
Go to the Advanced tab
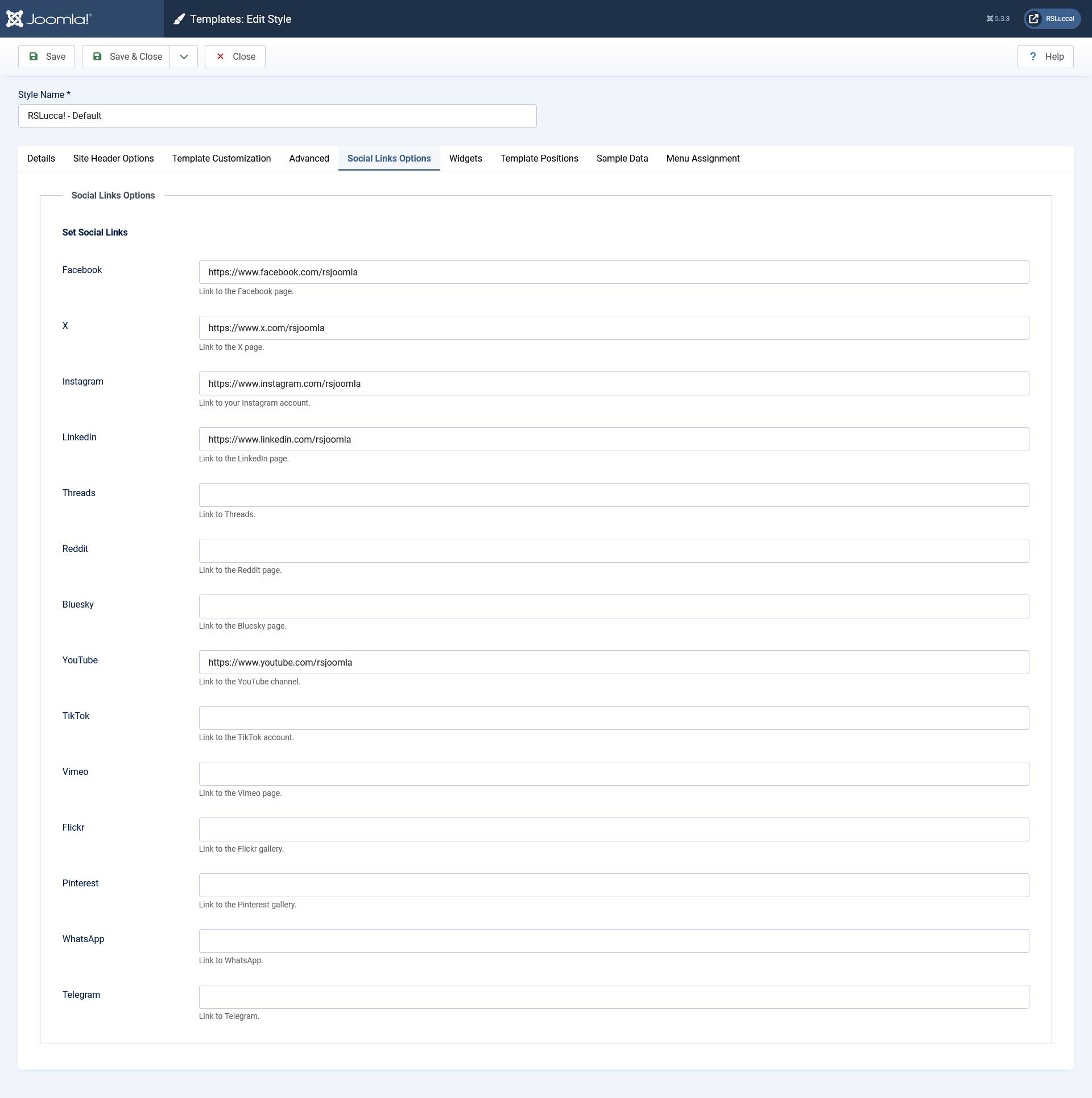point(309,158)
